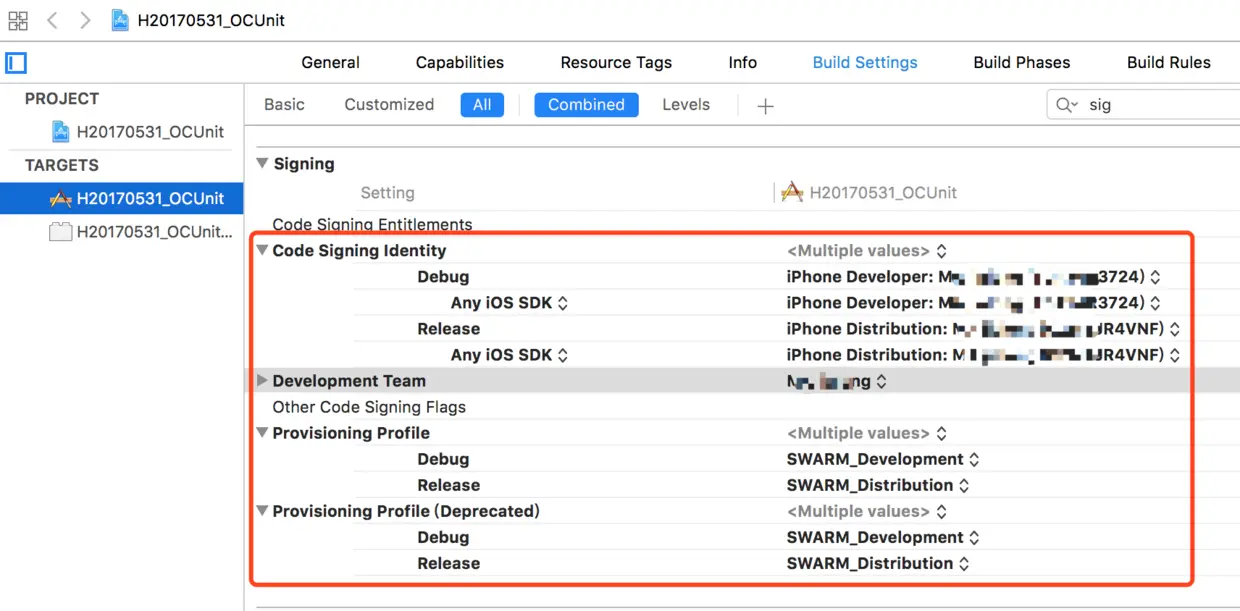Click the related items grid icon
1240x611 pixels.
click(18, 20)
